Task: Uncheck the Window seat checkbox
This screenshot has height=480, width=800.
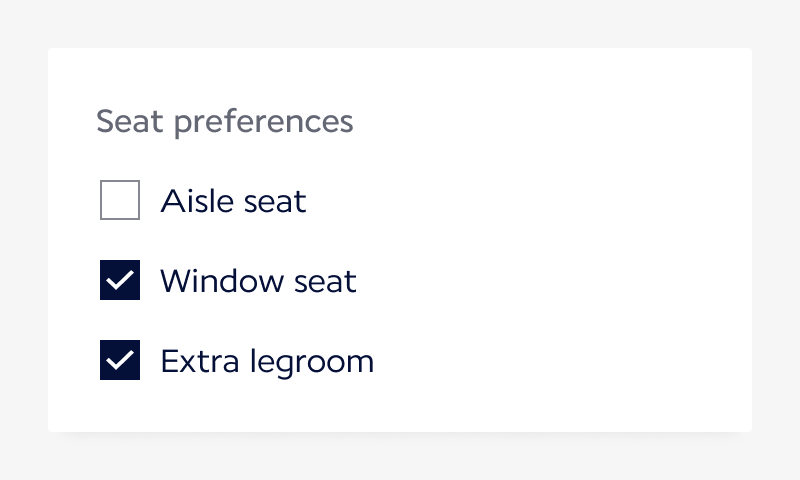Action: [120, 280]
